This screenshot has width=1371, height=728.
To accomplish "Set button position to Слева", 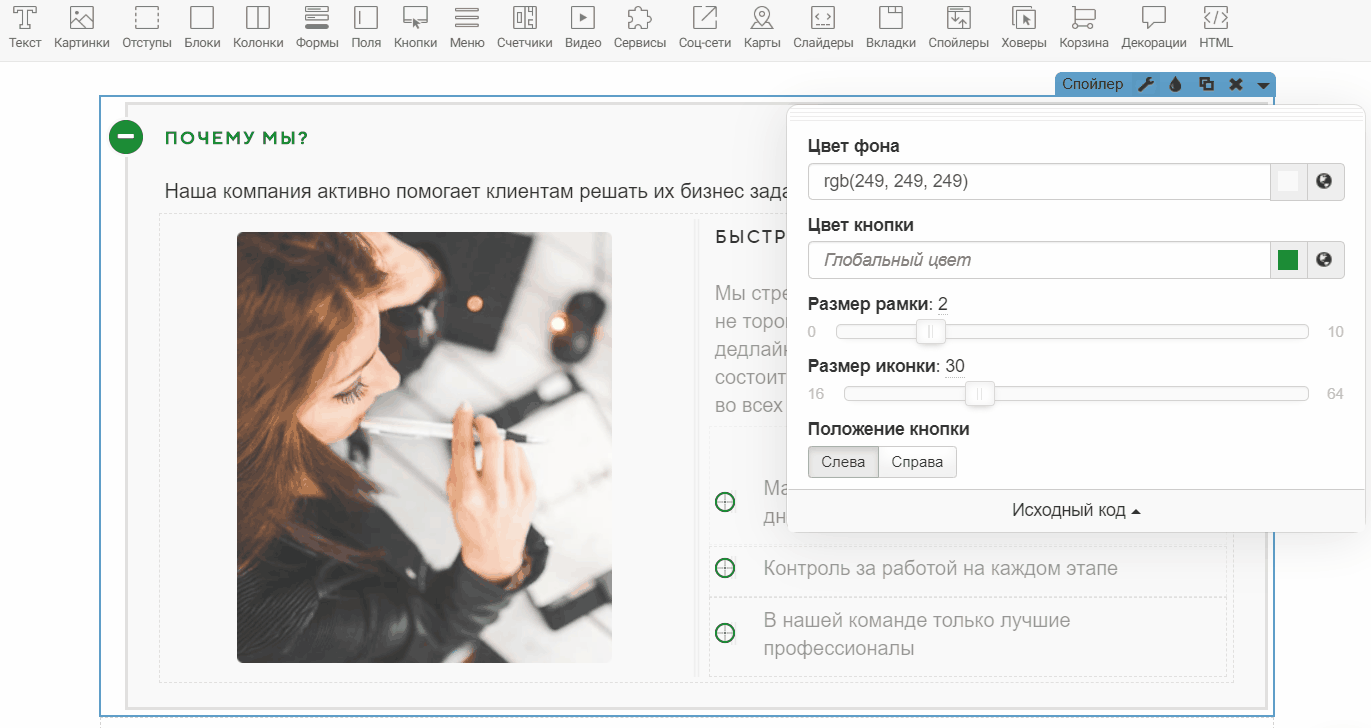I will tap(843, 462).
